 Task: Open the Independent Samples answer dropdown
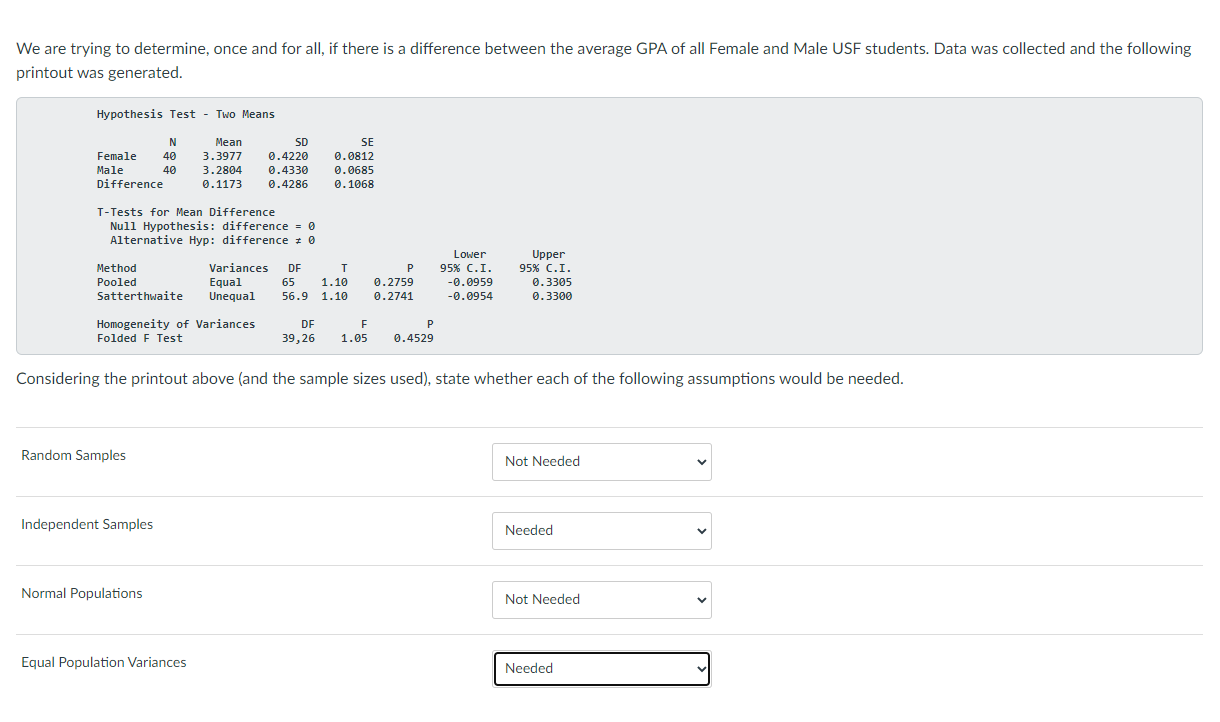tap(600, 531)
